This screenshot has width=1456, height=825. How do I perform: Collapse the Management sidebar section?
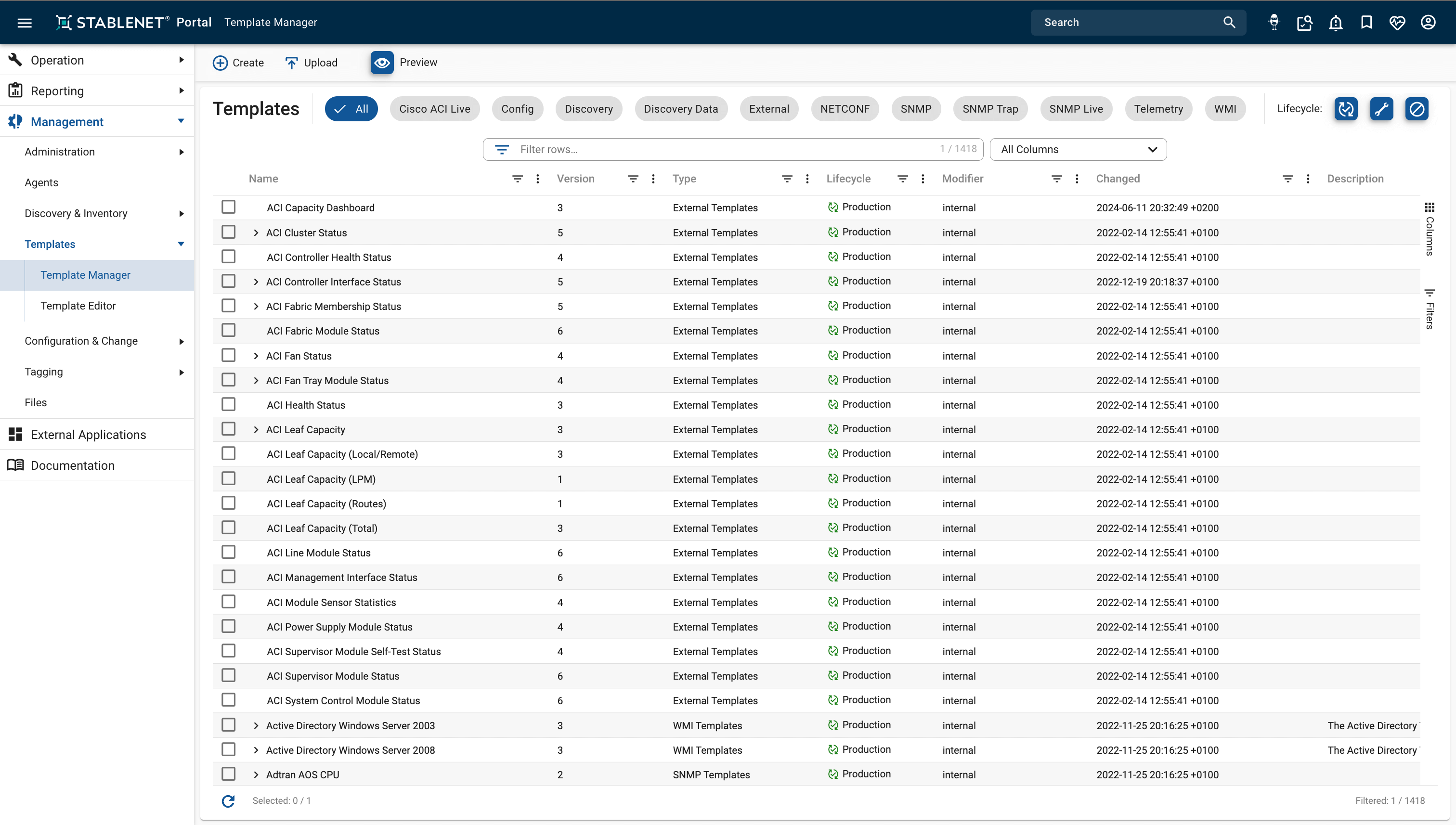pos(97,121)
